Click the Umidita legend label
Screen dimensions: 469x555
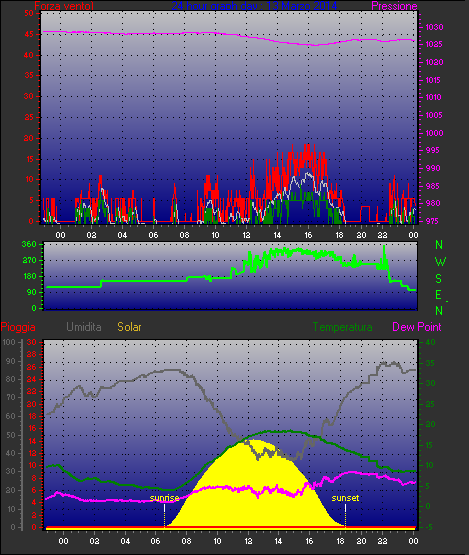(84, 327)
